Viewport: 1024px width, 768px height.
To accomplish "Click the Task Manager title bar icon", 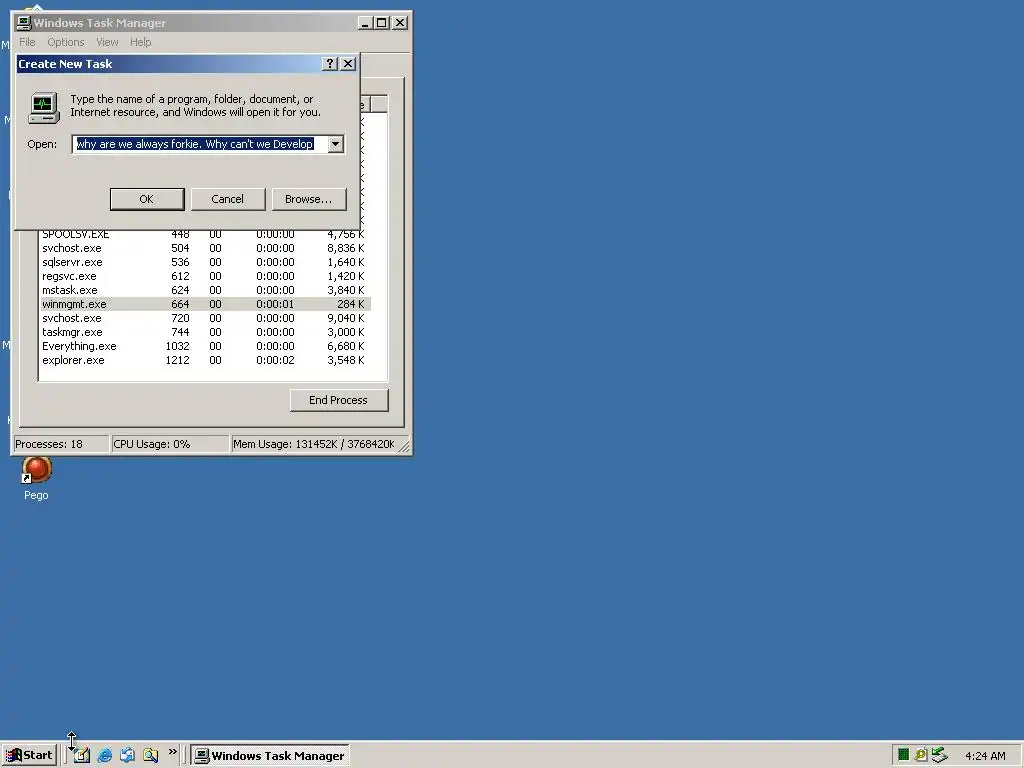I will coord(24,23).
